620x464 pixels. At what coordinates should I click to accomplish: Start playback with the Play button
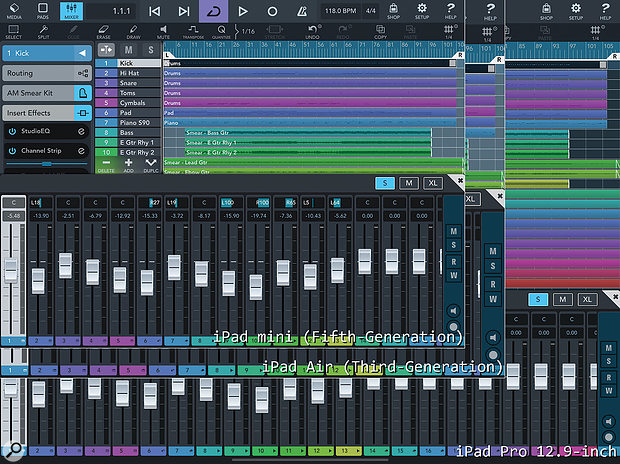click(243, 11)
